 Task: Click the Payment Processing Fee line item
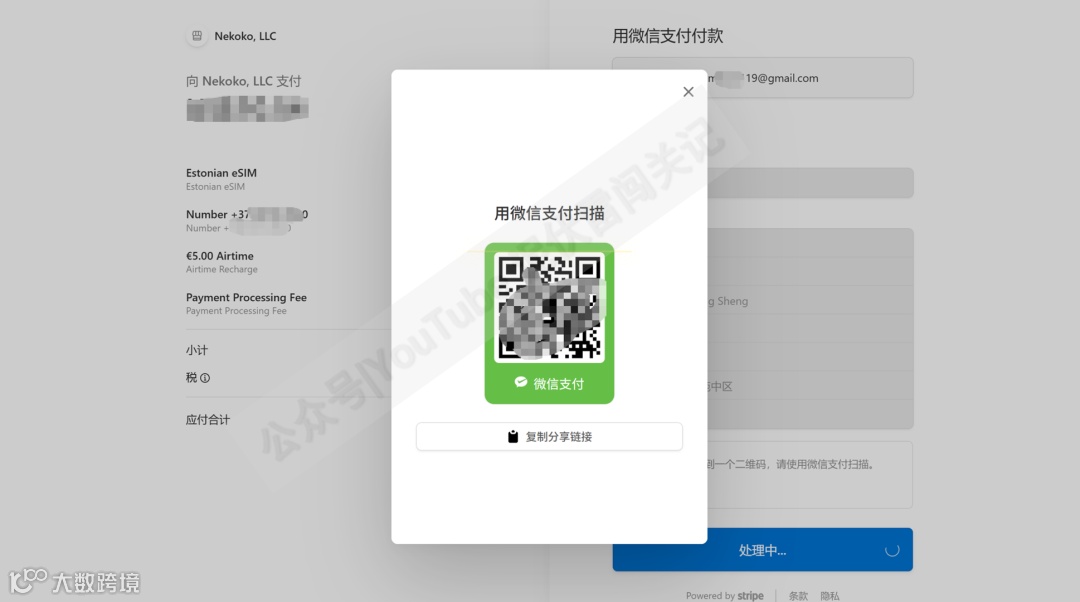coord(246,297)
